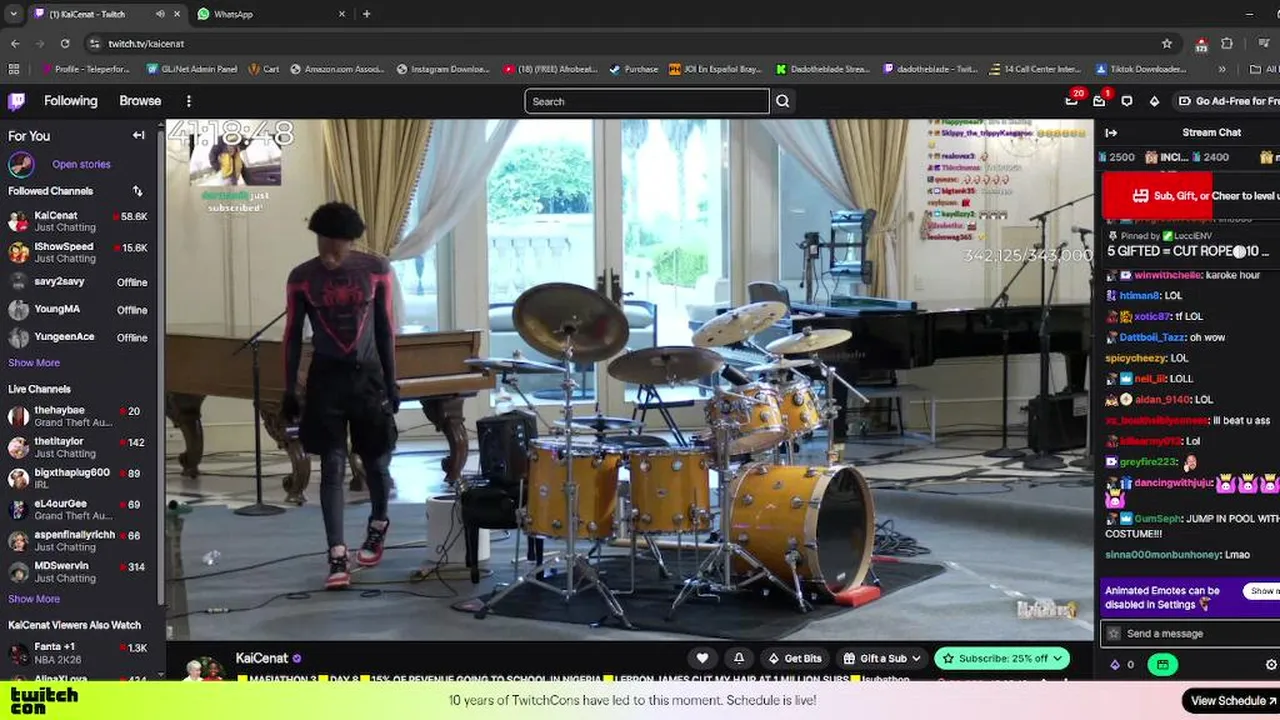Click the Send a message chat input

pos(1192,633)
